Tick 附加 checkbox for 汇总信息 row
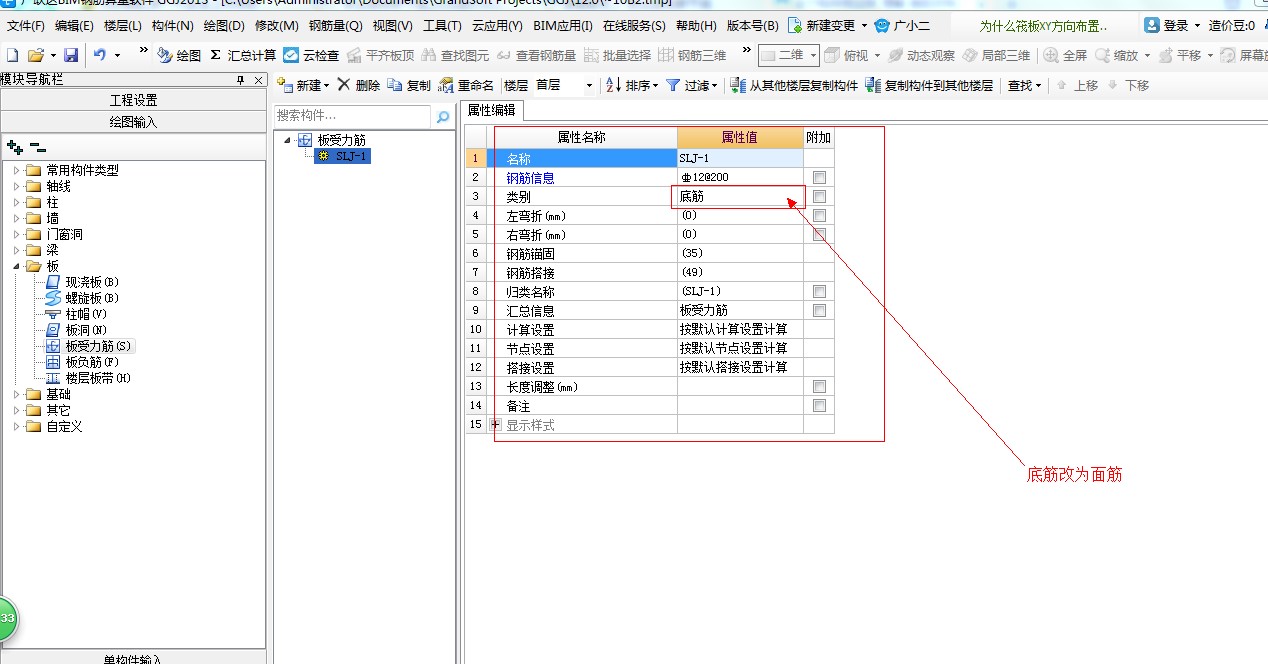This screenshot has width=1268, height=664. [819, 310]
